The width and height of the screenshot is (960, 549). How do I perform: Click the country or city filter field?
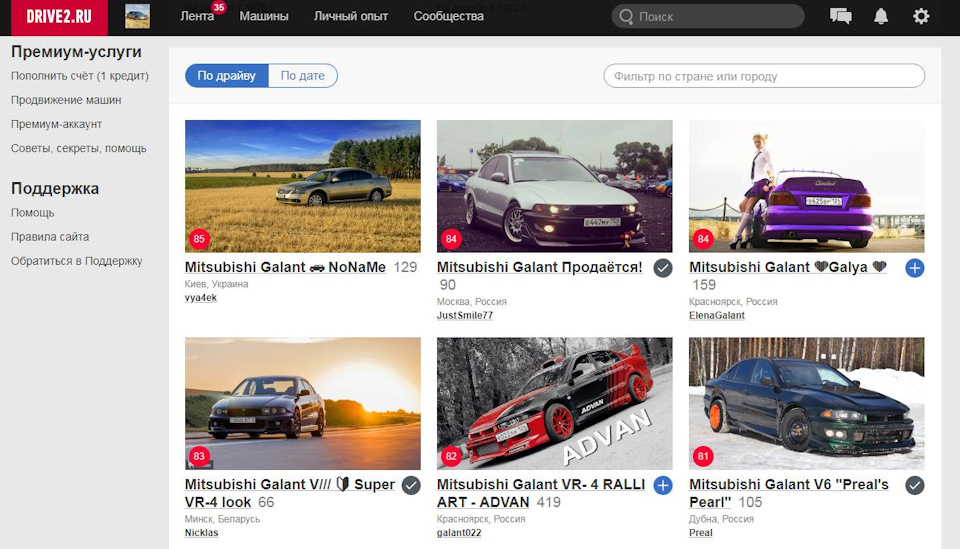(x=764, y=76)
